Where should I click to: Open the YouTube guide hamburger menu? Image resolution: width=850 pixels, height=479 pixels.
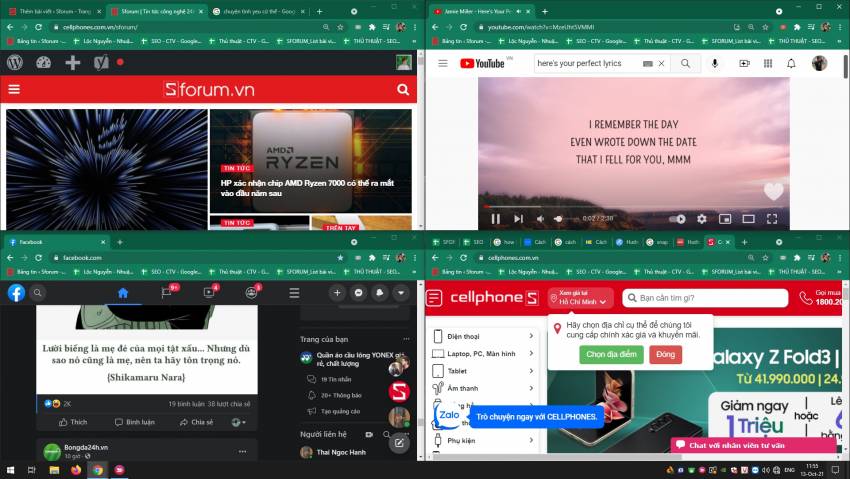(x=443, y=63)
